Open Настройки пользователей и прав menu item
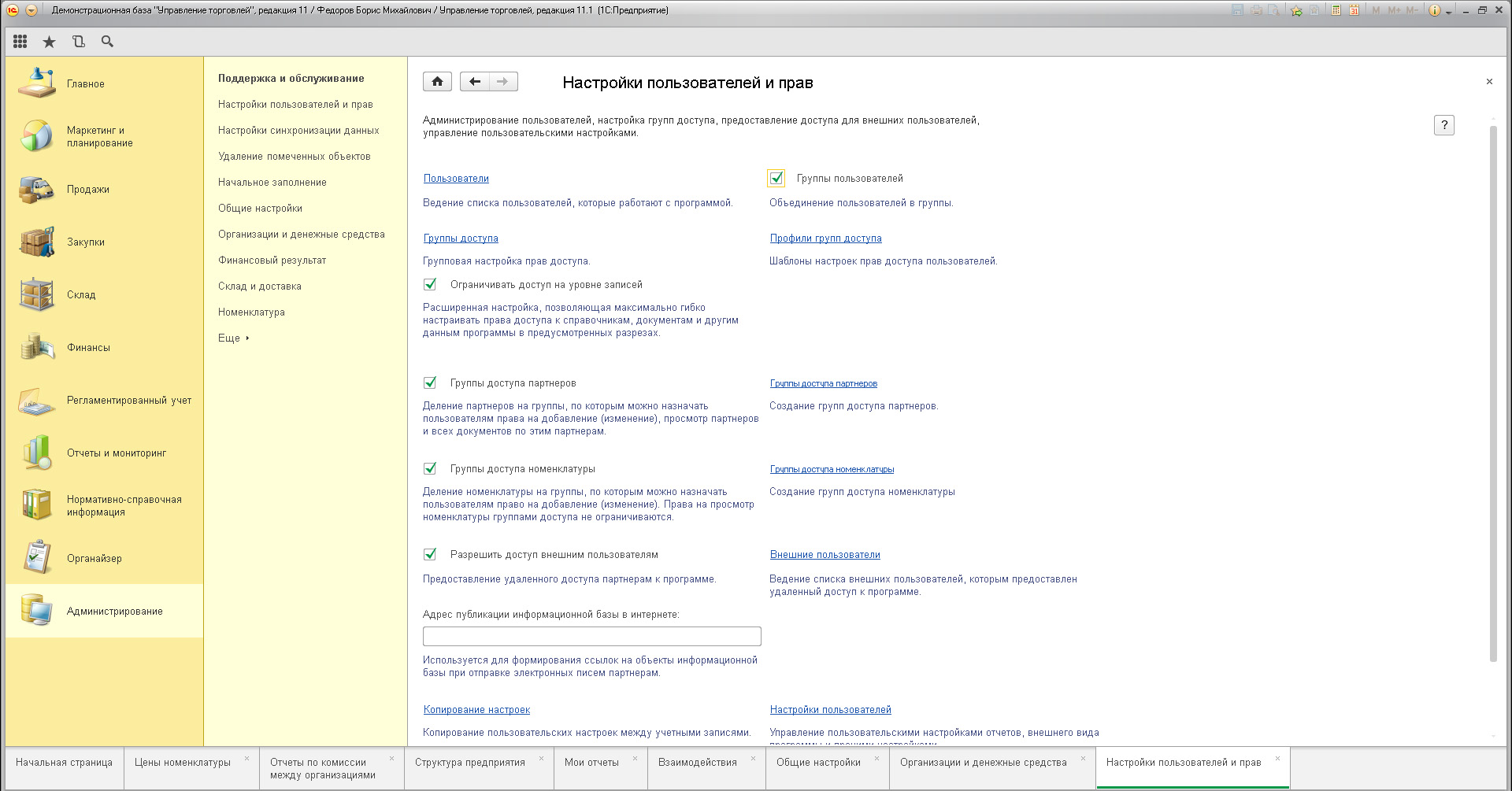The image size is (1512, 791). 295,104
